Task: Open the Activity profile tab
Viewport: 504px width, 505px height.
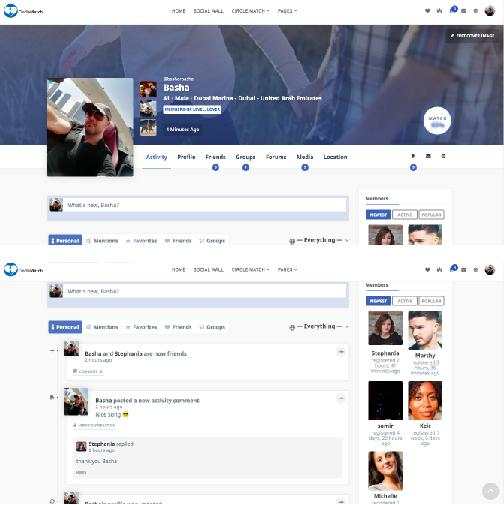Action: (156, 157)
